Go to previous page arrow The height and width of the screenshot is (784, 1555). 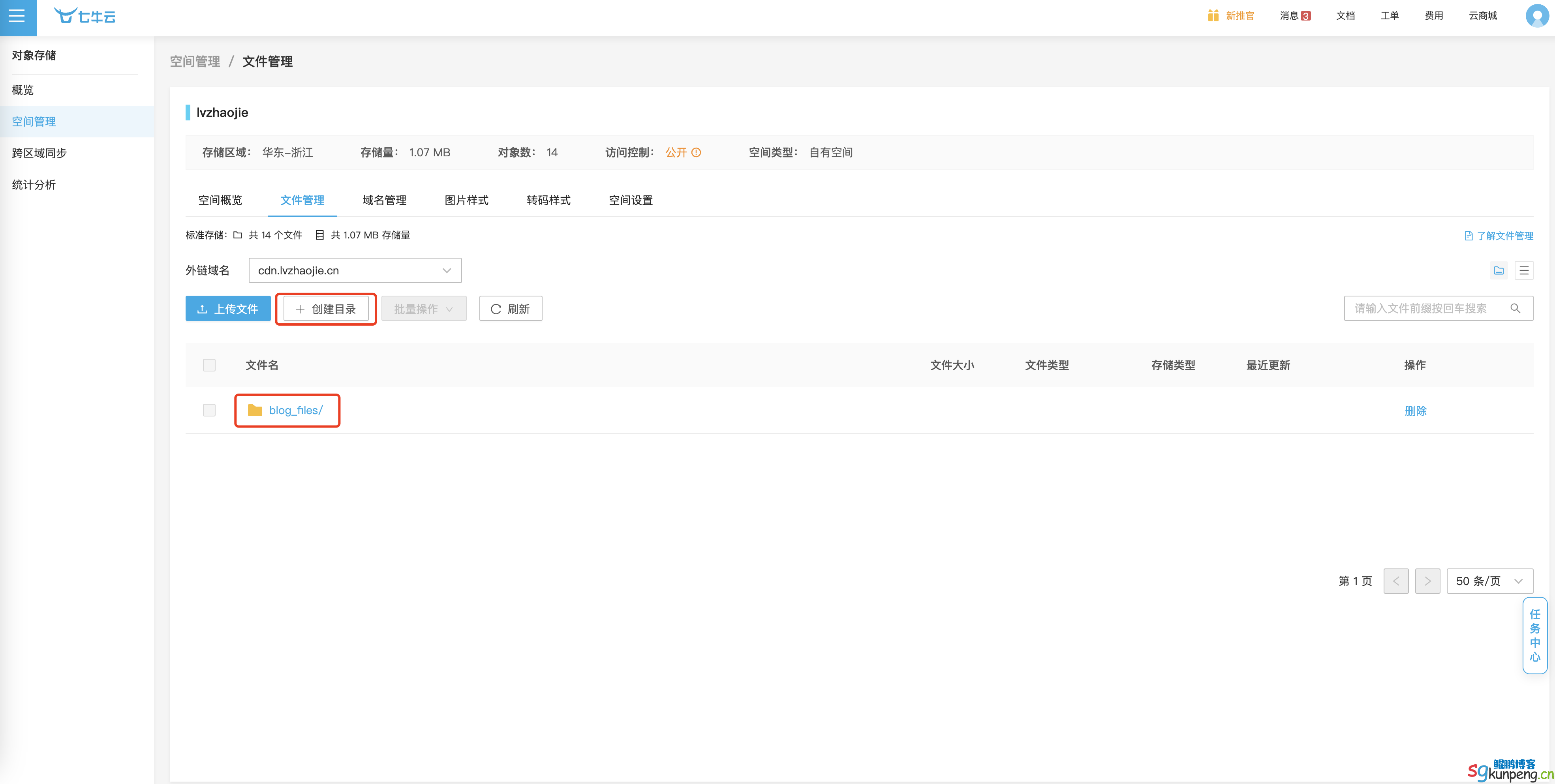(x=1395, y=581)
